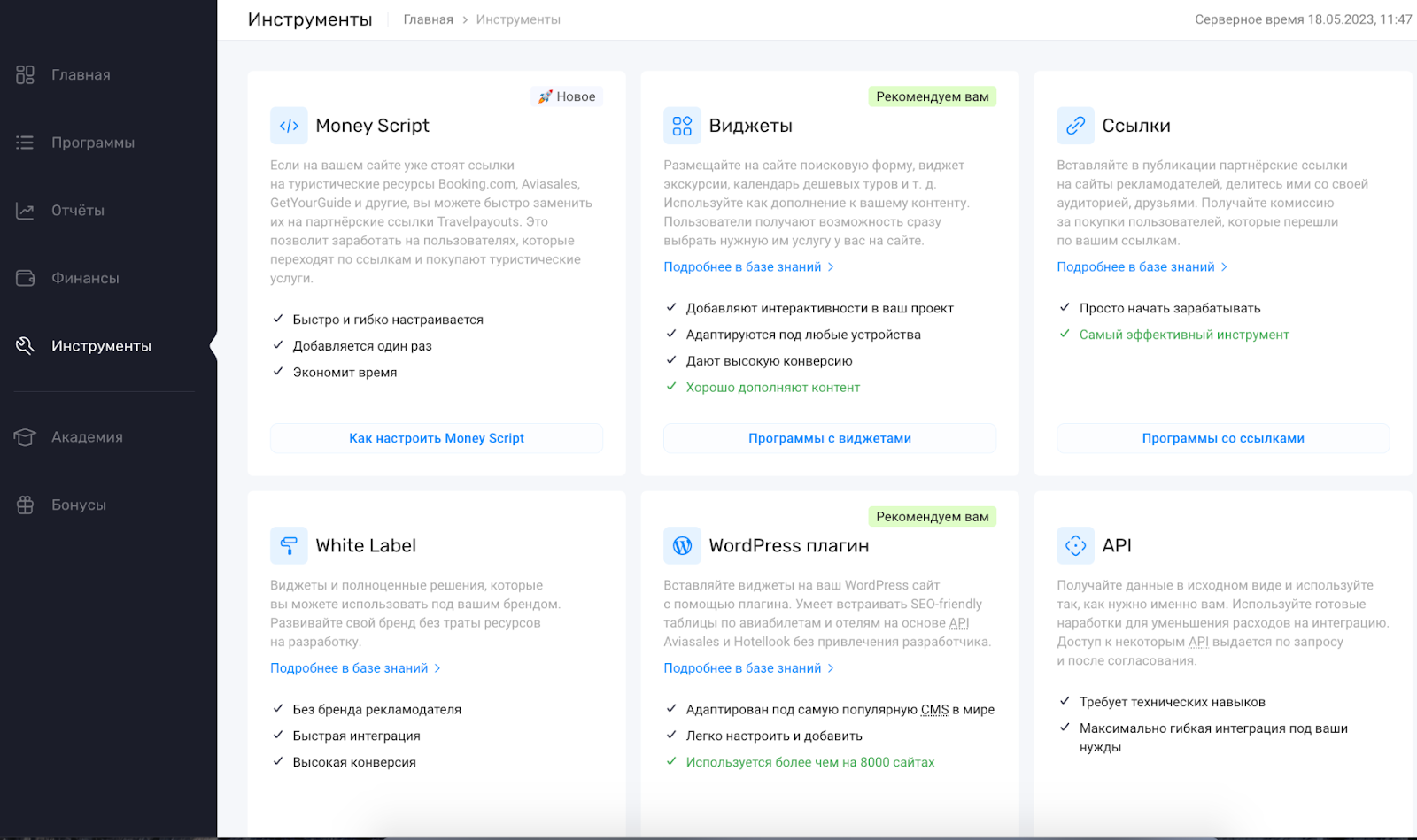The width and height of the screenshot is (1417, 840).
Task: Click 'Адаптируются под любые устройства' text
Action: (x=803, y=335)
